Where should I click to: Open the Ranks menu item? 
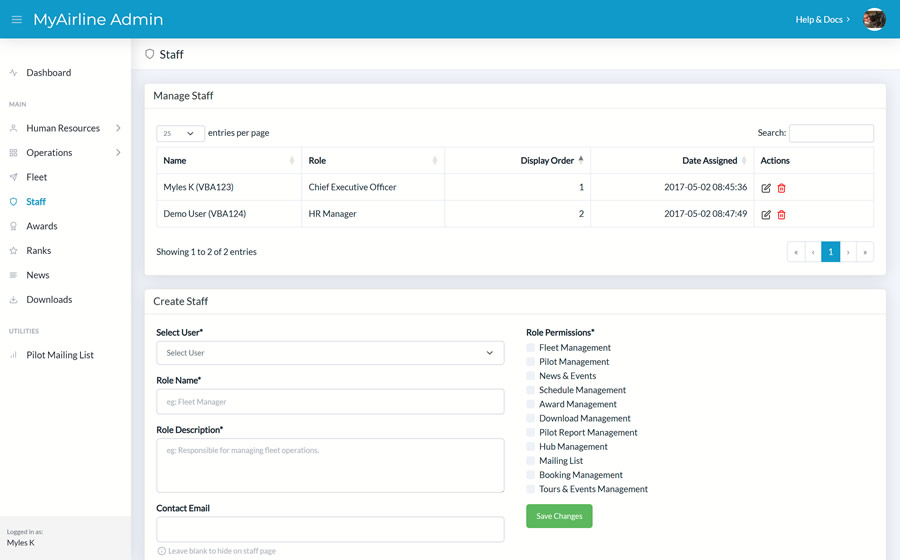[38, 251]
